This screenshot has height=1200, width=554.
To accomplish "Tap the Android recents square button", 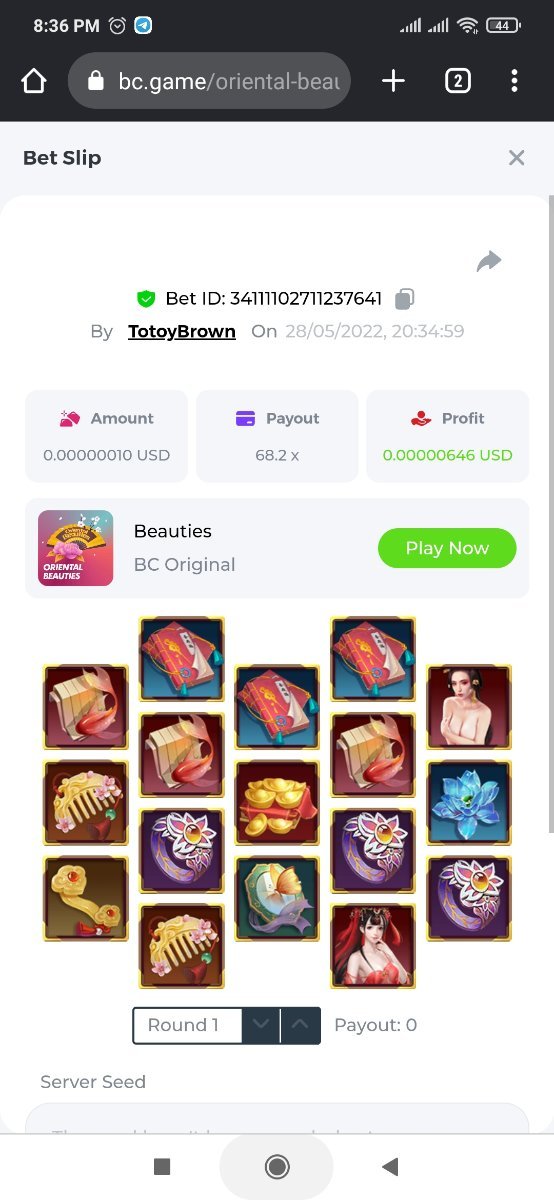I will coord(162,1166).
